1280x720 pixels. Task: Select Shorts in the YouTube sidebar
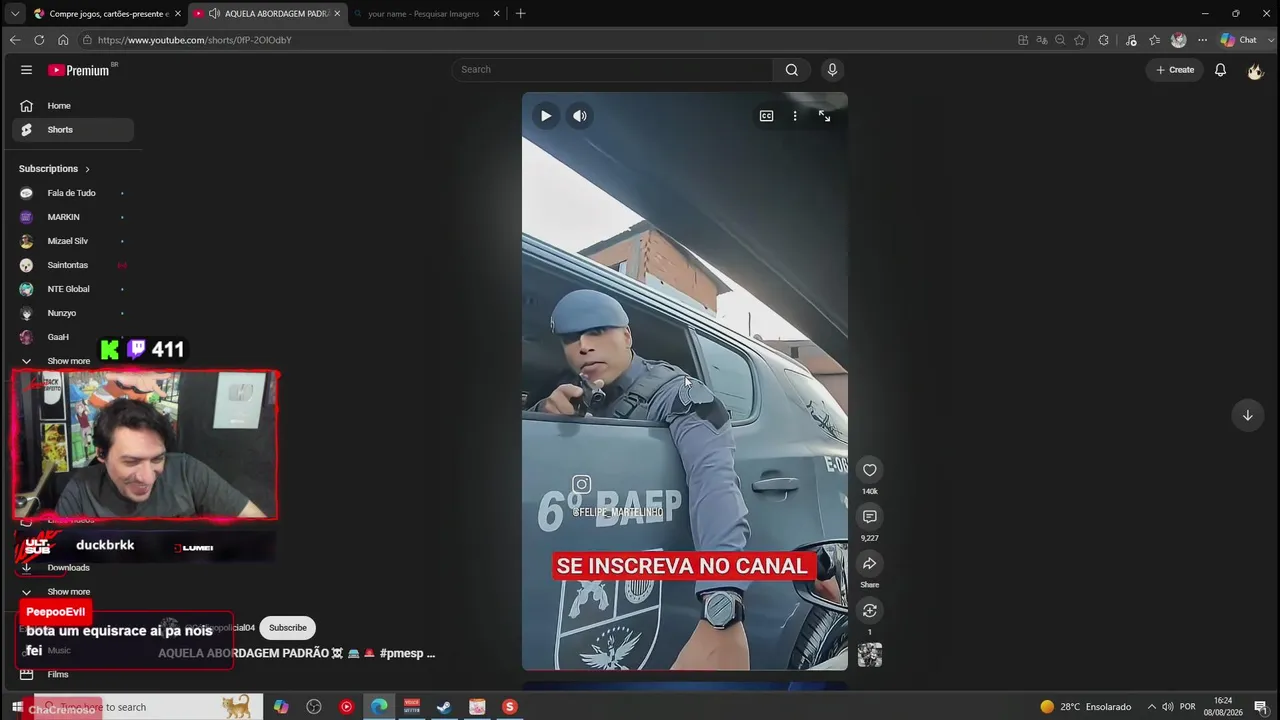click(x=73, y=130)
